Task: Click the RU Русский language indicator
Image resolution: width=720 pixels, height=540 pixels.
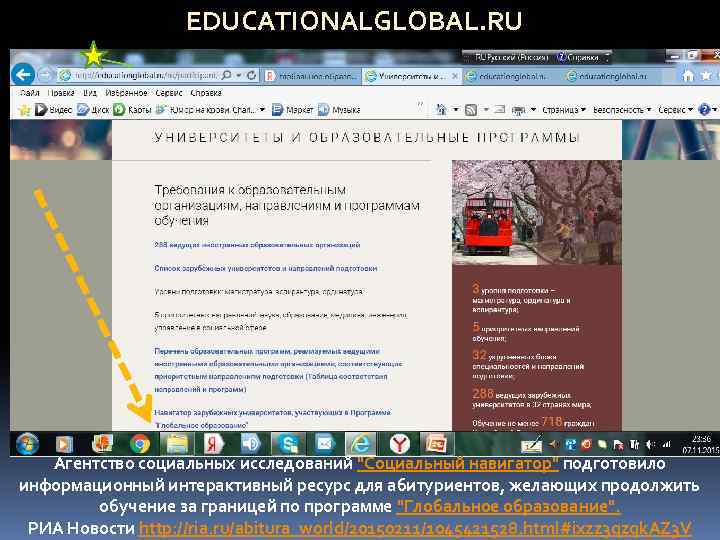Action: pos(512,57)
